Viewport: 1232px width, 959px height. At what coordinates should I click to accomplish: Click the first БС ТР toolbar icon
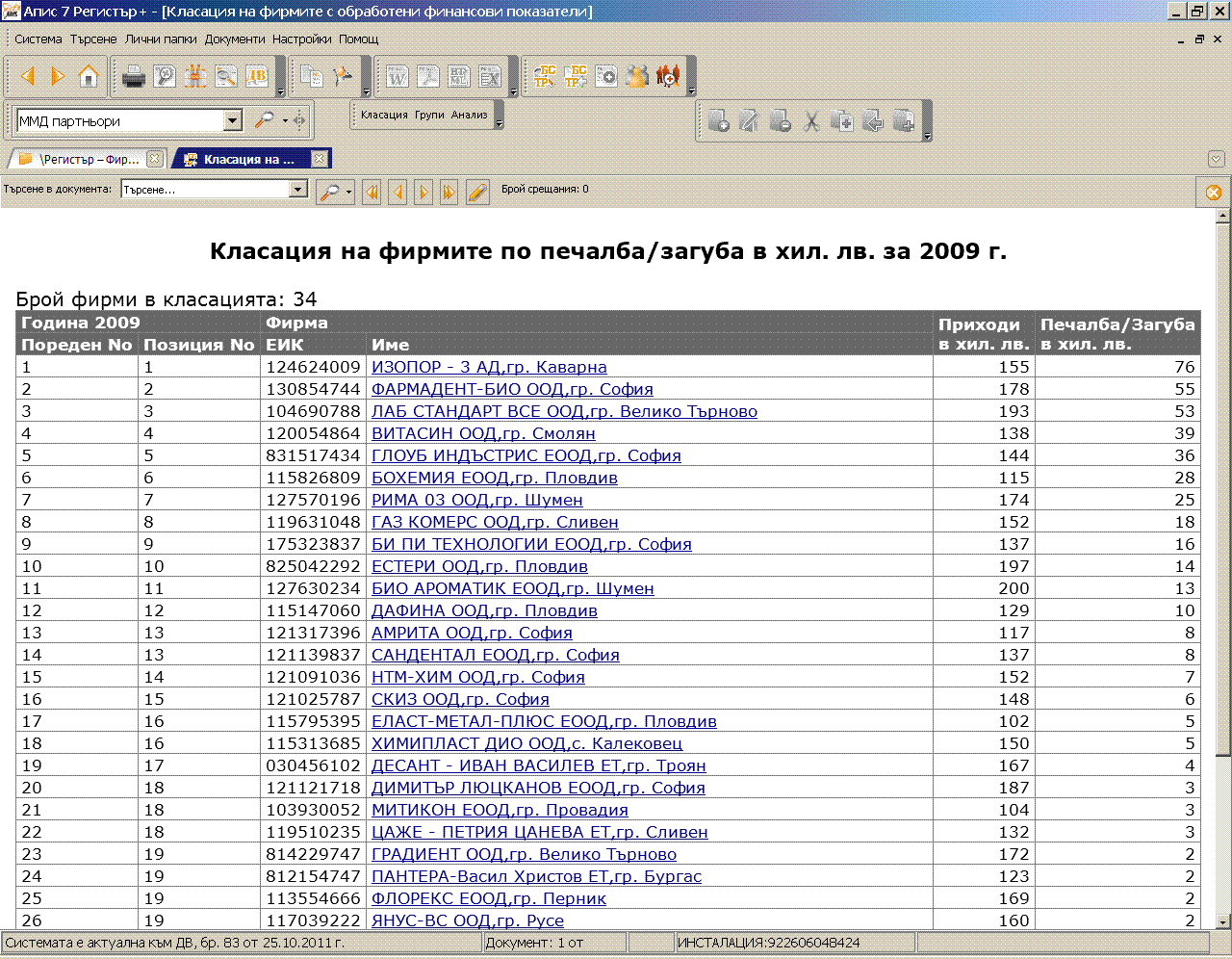545,76
